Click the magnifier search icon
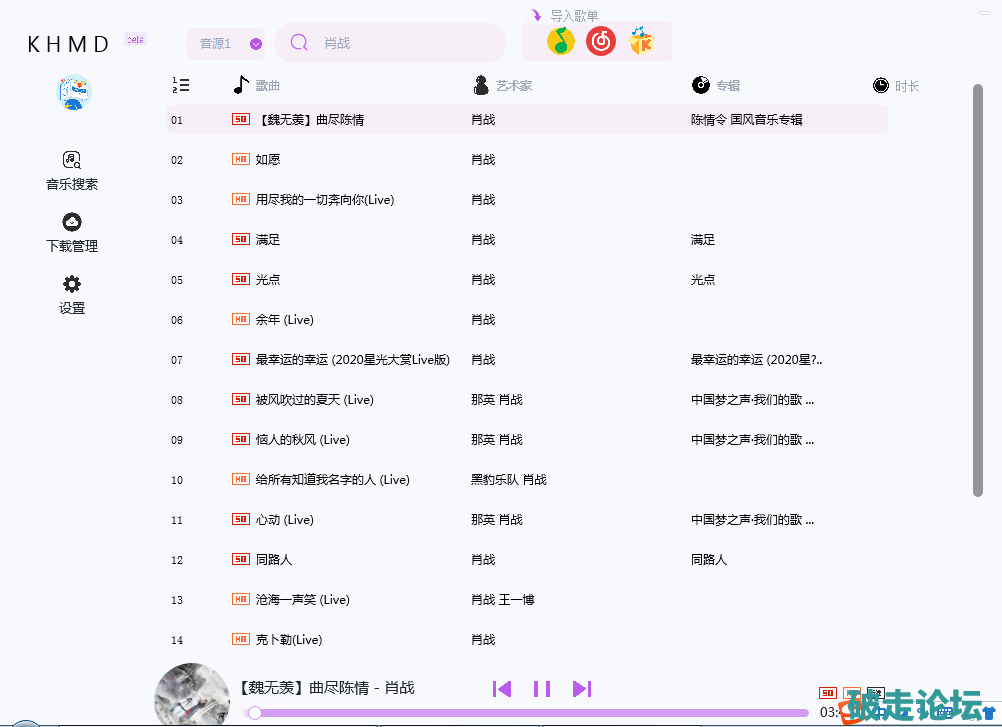The height and width of the screenshot is (727, 1002). pos(299,43)
